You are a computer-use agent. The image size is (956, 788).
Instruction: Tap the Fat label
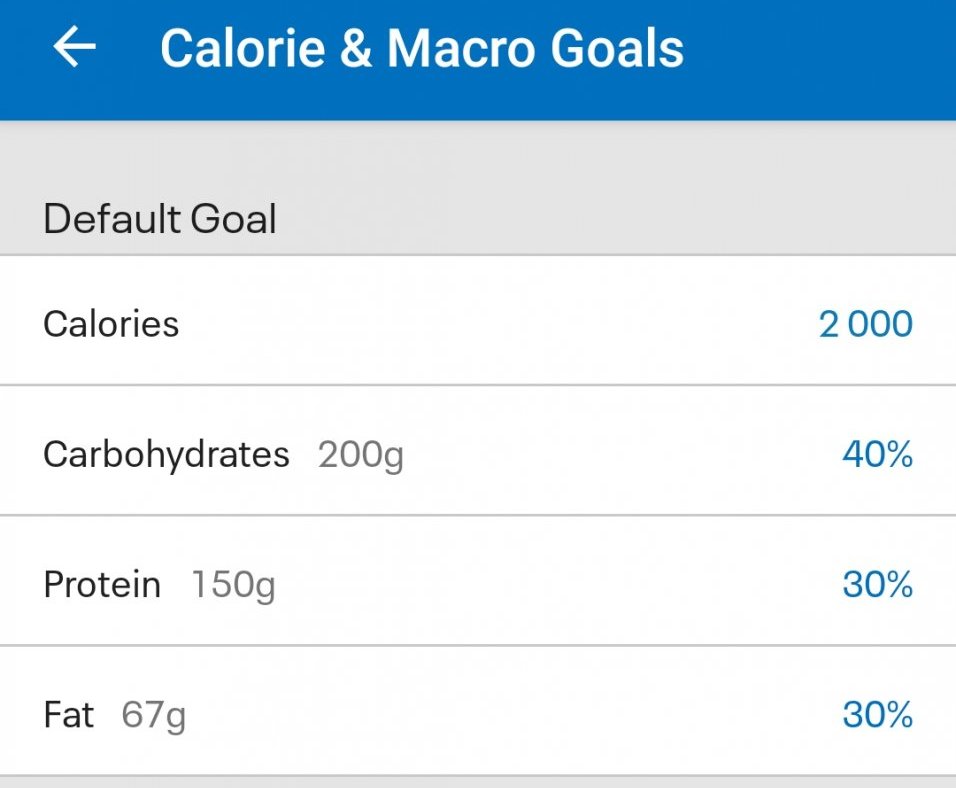69,715
